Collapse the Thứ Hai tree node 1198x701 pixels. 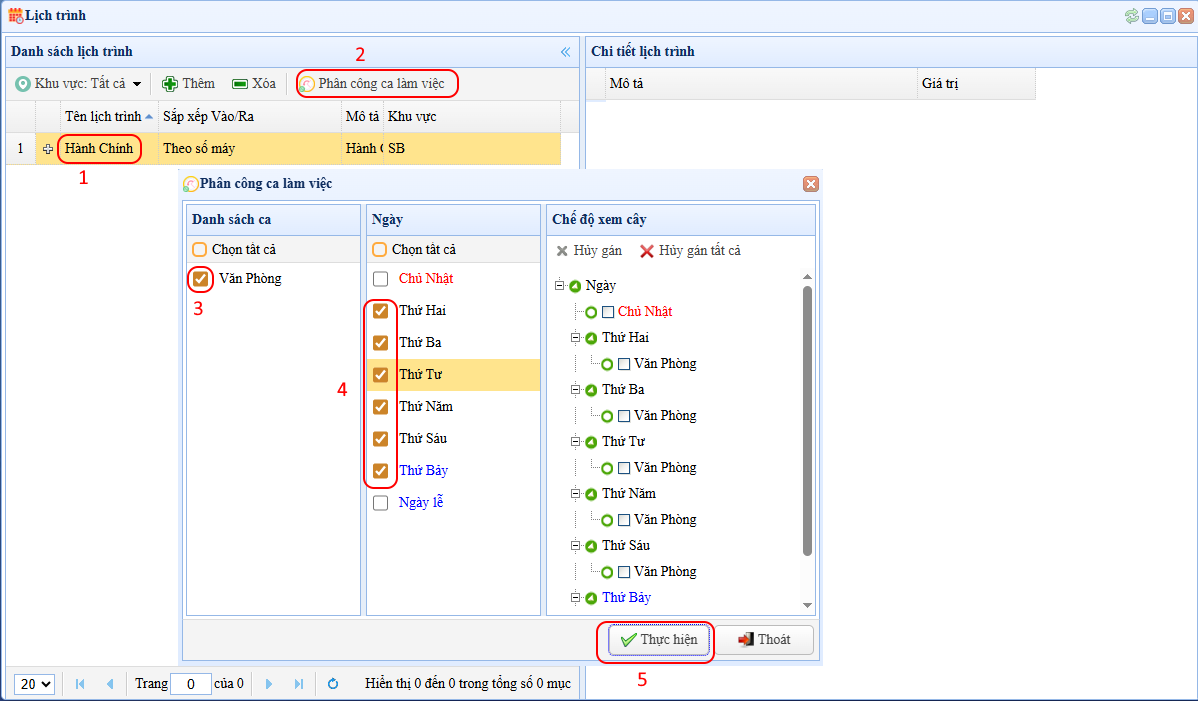tap(576, 338)
